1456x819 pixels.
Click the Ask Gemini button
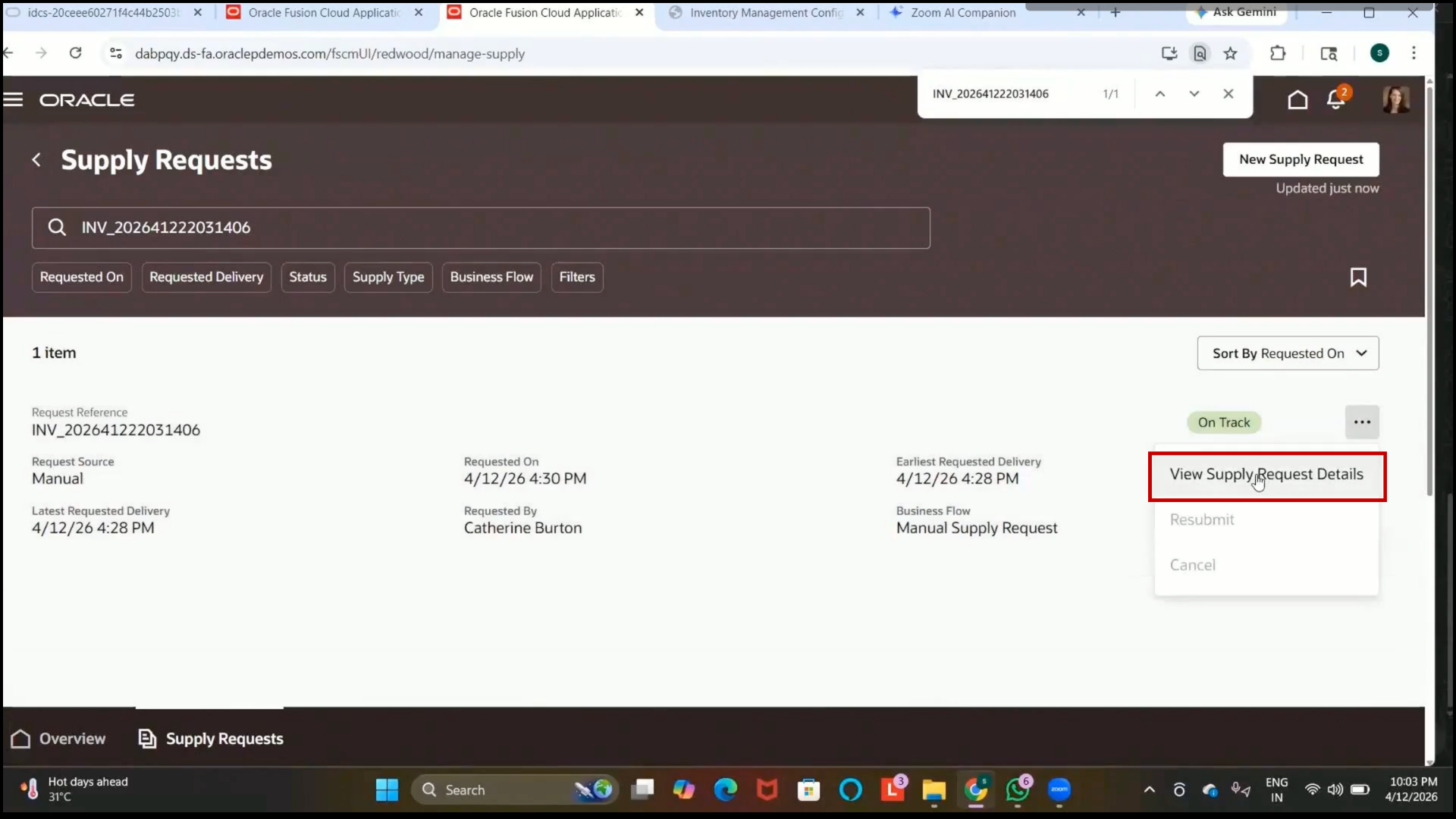pyautogui.click(x=1235, y=12)
